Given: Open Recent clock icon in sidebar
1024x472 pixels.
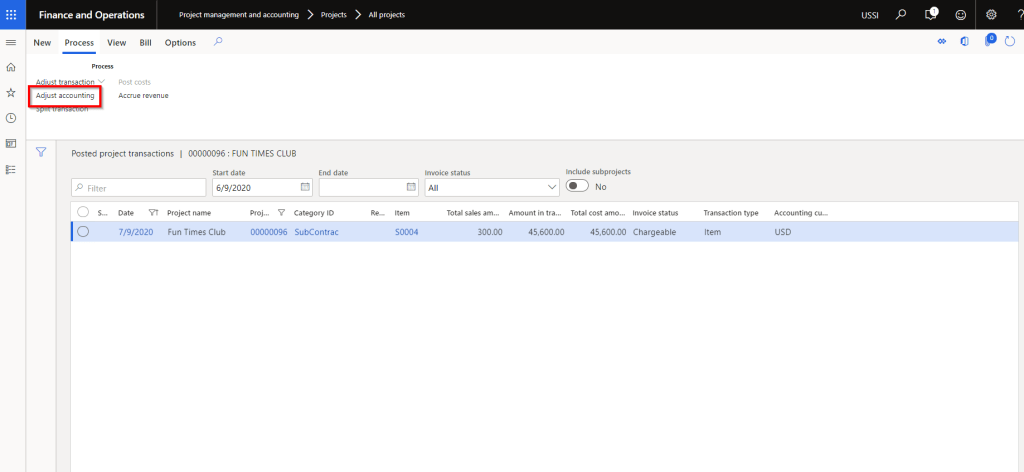Looking at the screenshot, I should [11, 118].
